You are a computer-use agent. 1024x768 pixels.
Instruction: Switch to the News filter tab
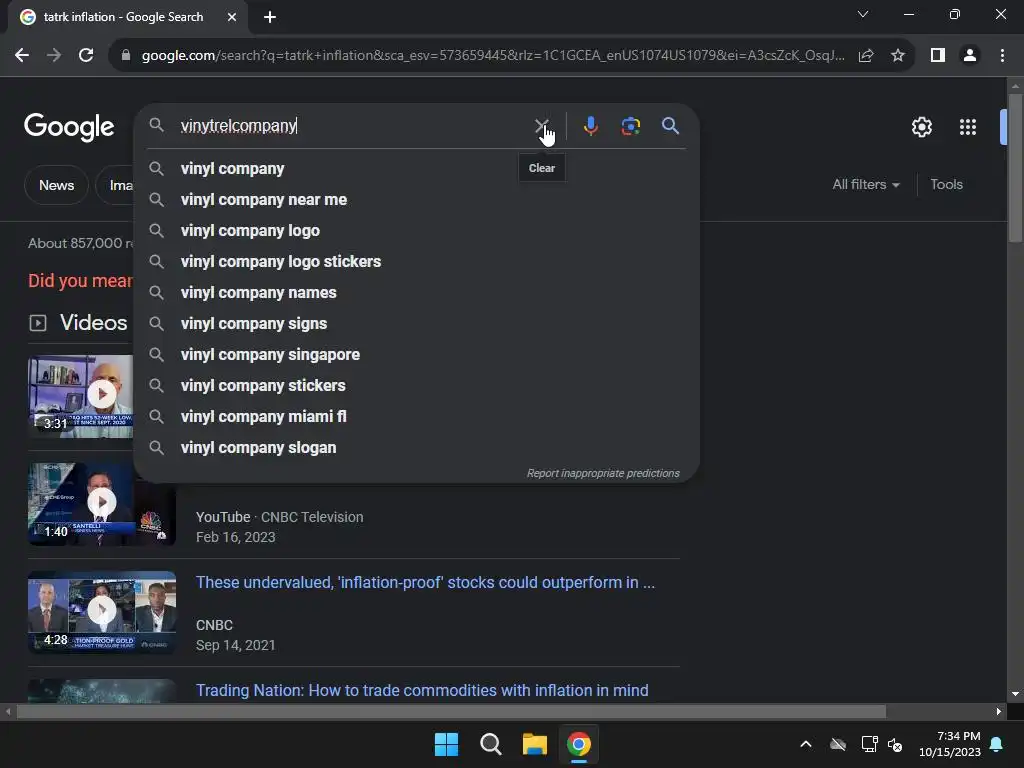tap(56, 185)
